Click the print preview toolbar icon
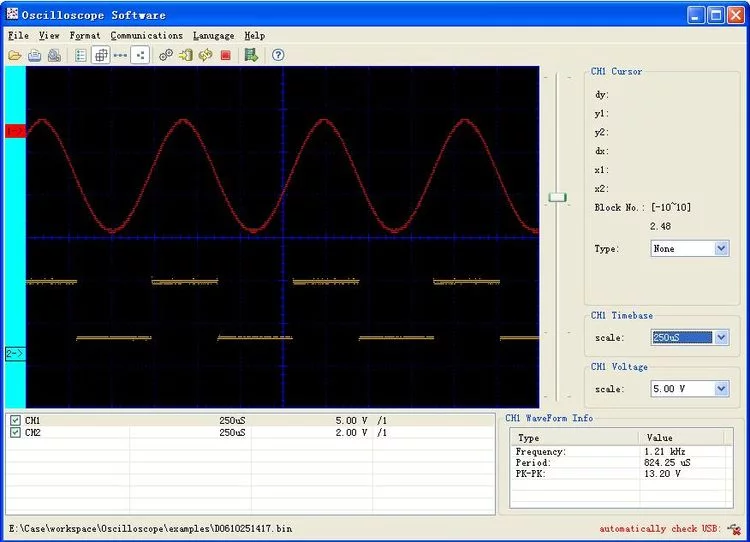The height and width of the screenshot is (542, 750). (54, 55)
